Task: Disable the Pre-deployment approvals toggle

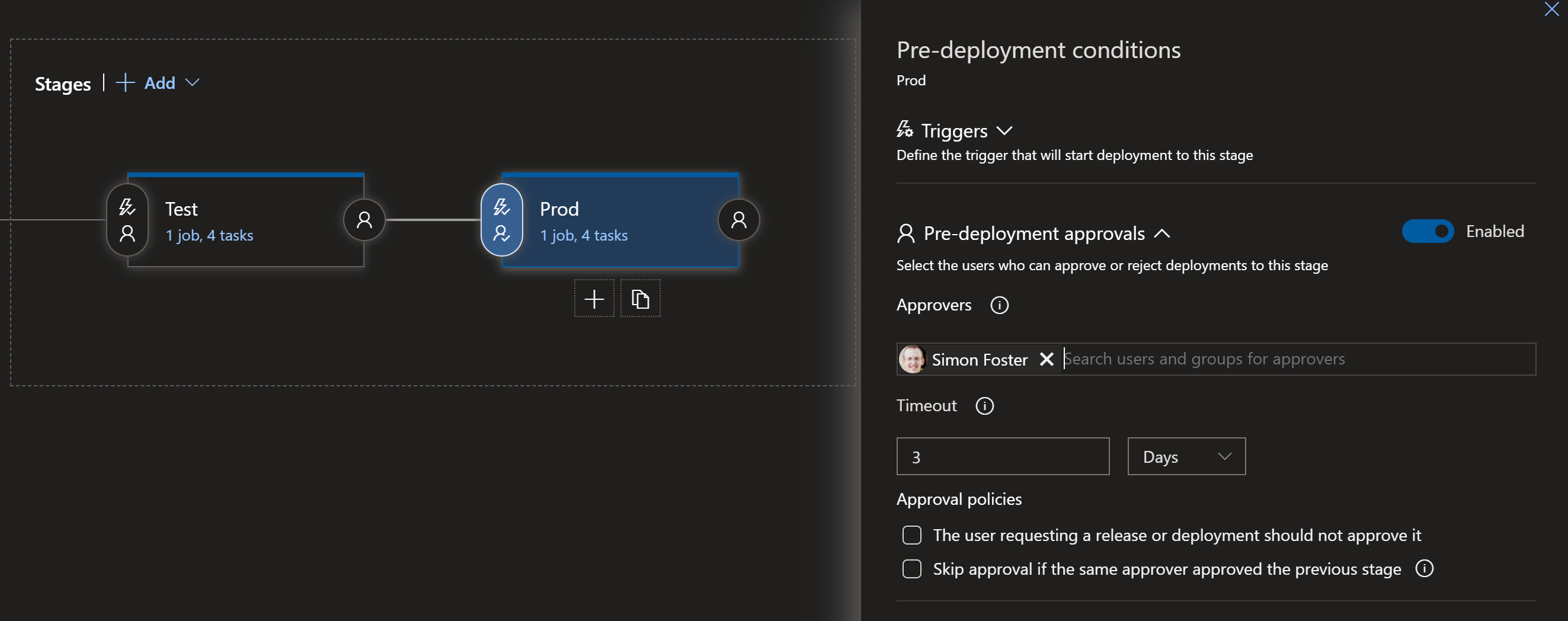Action: pos(1428,231)
